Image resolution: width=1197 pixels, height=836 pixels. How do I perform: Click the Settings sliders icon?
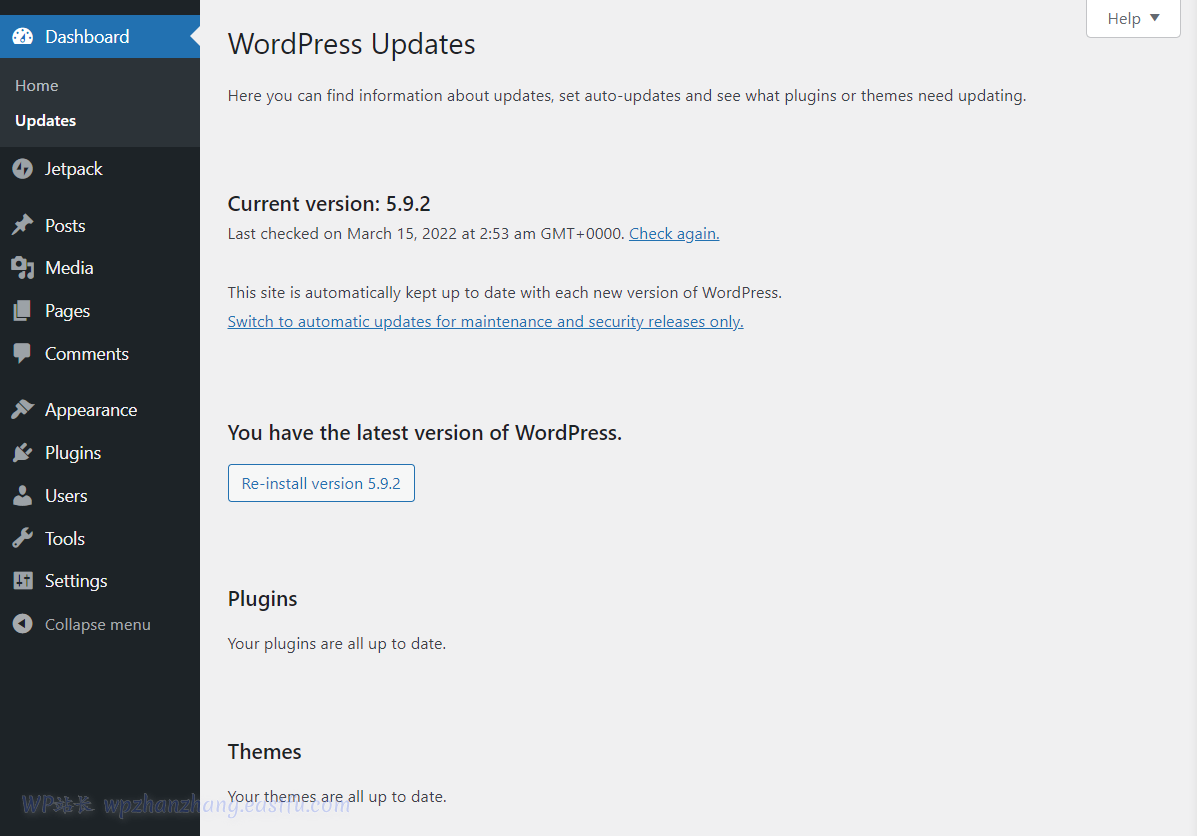pyautogui.click(x=22, y=581)
